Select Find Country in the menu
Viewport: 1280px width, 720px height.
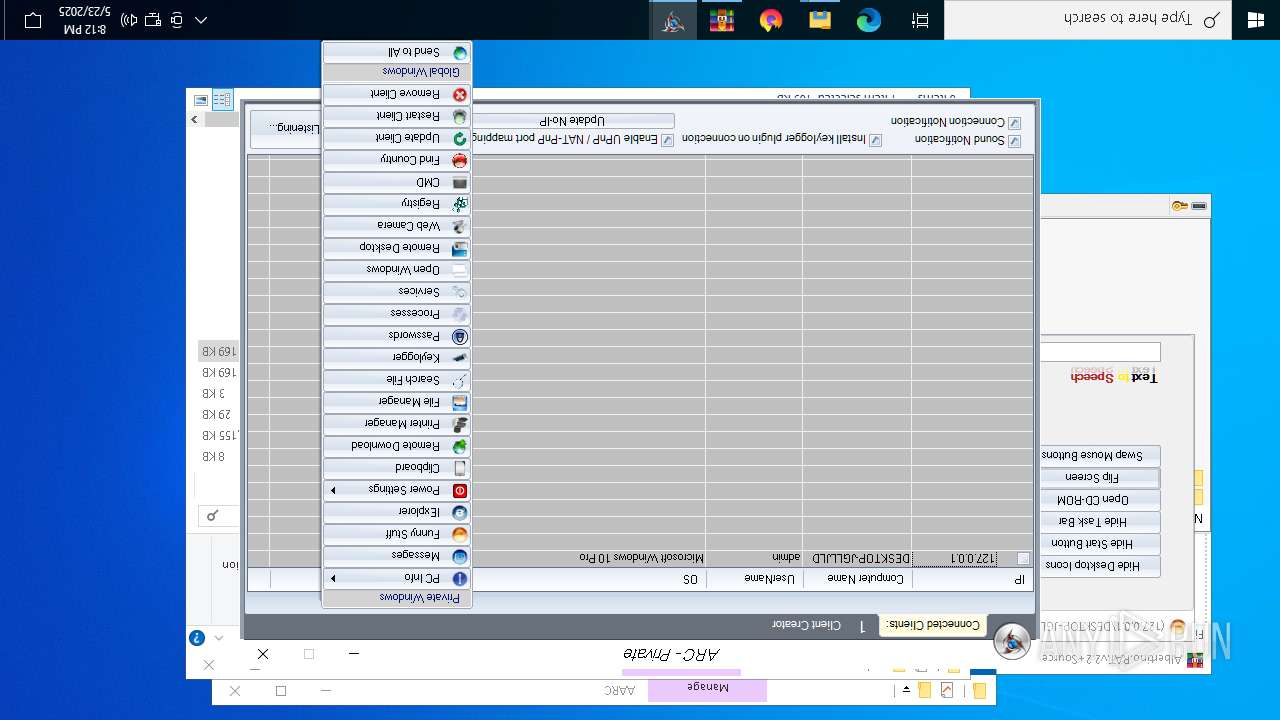(397, 160)
